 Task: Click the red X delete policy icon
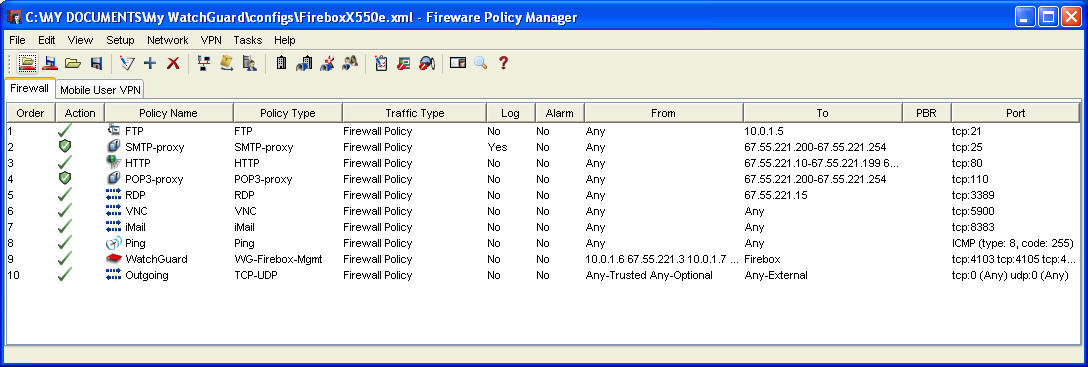[173, 63]
